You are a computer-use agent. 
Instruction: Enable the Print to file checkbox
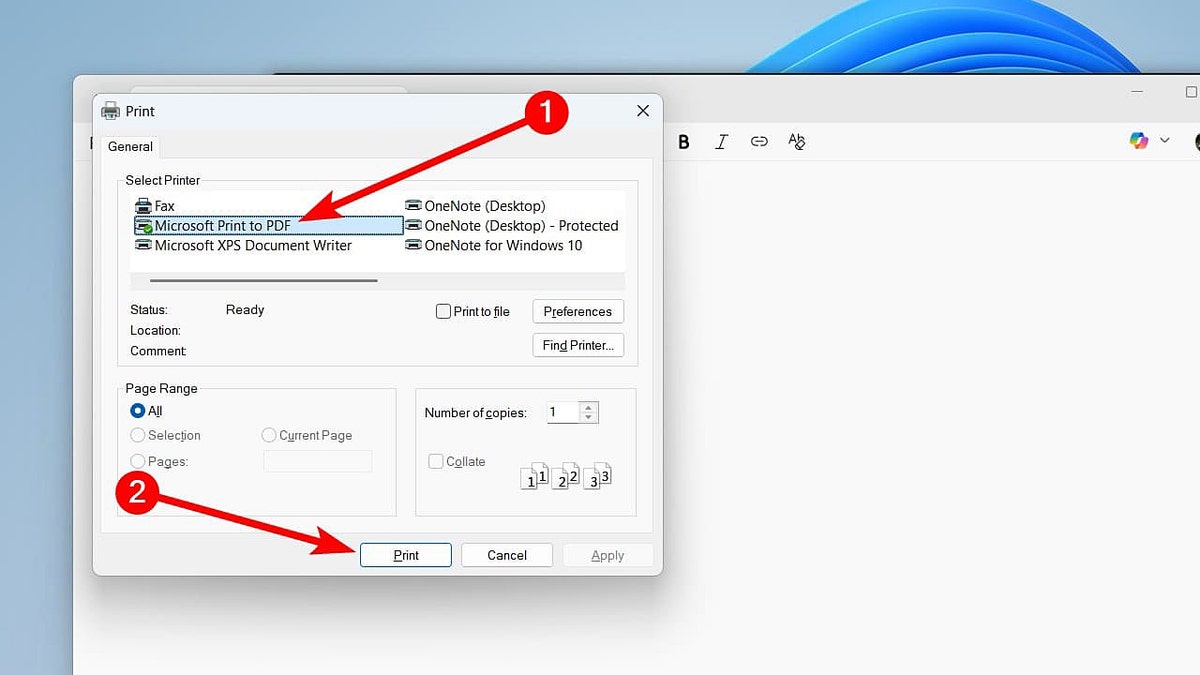(443, 311)
